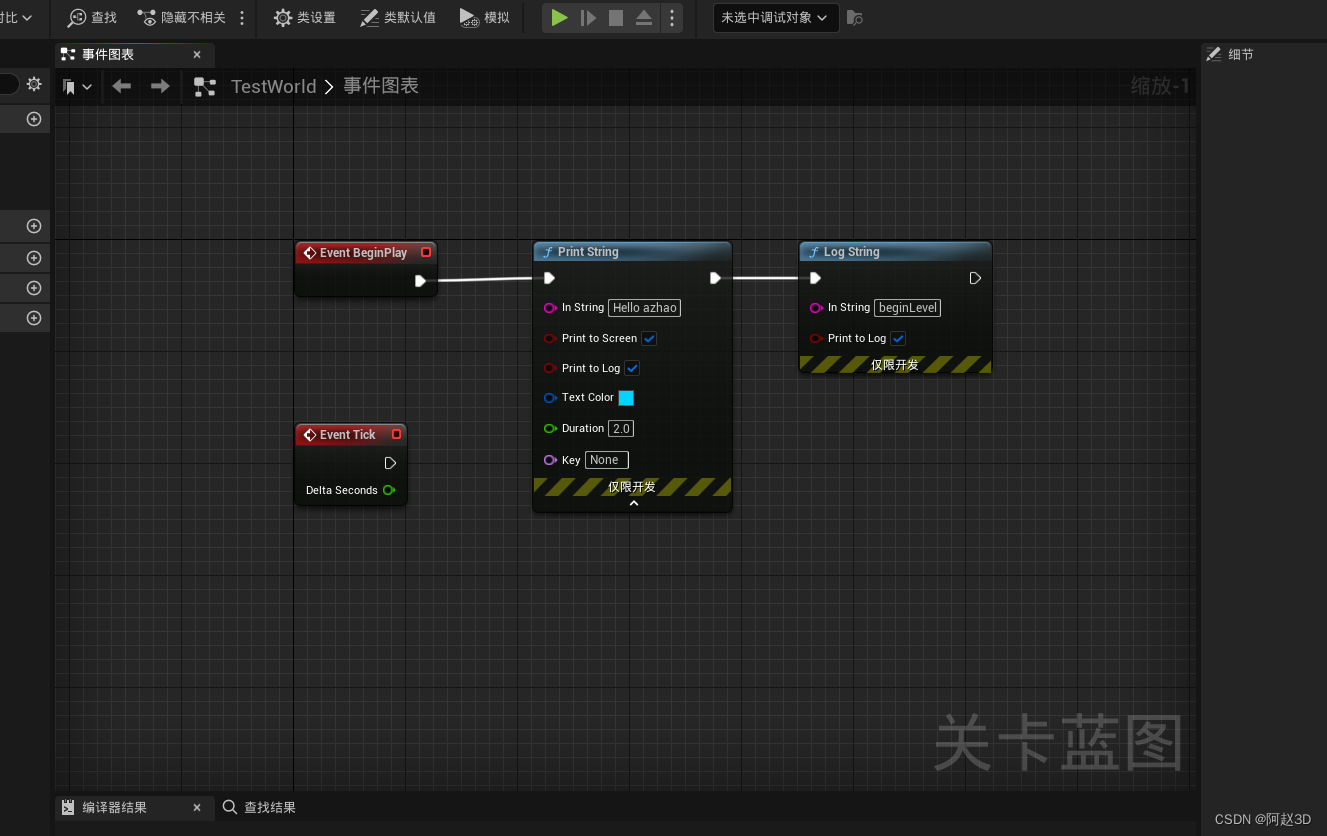Image resolution: width=1327 pixels, height=836 pixels.
Task: Click Print String exec output pin
Action: tap(715, 278)
